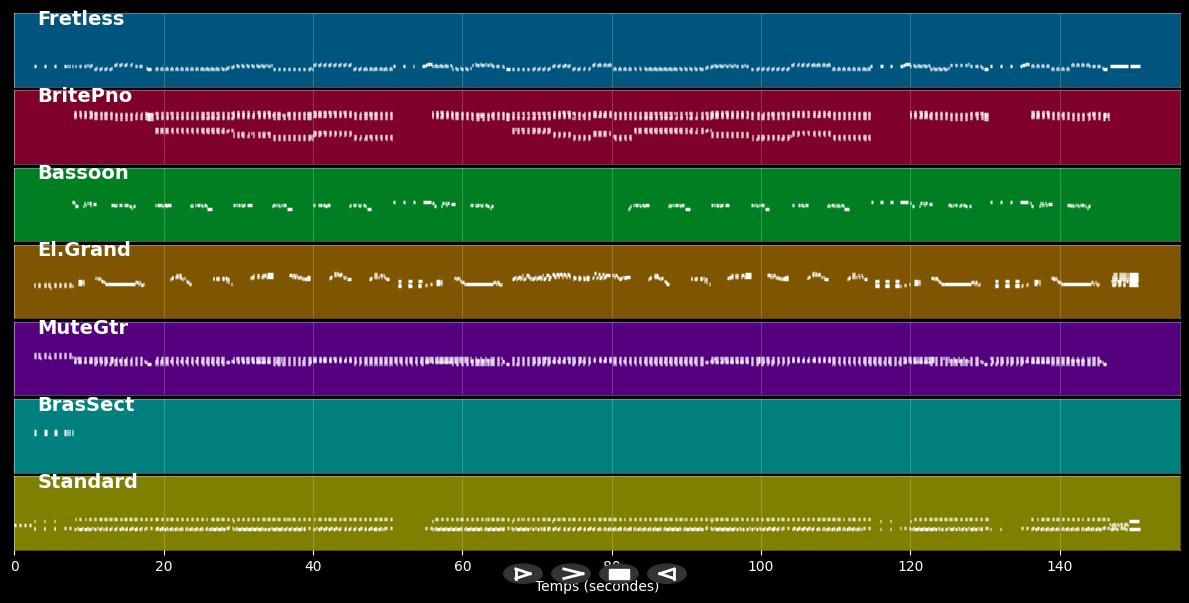The image size is (1189, 603).
Task: Go to the 100 second axis mark
Action: tap(761, 567)
